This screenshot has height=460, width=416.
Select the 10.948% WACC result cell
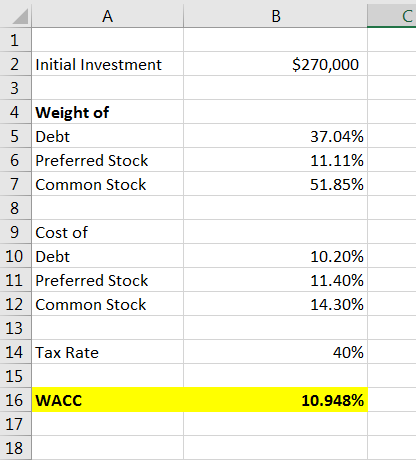(275, 400)
